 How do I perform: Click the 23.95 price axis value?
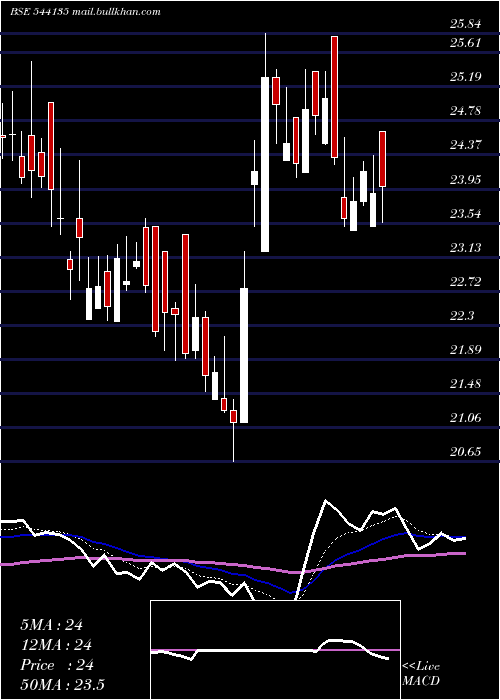[466, 179]
